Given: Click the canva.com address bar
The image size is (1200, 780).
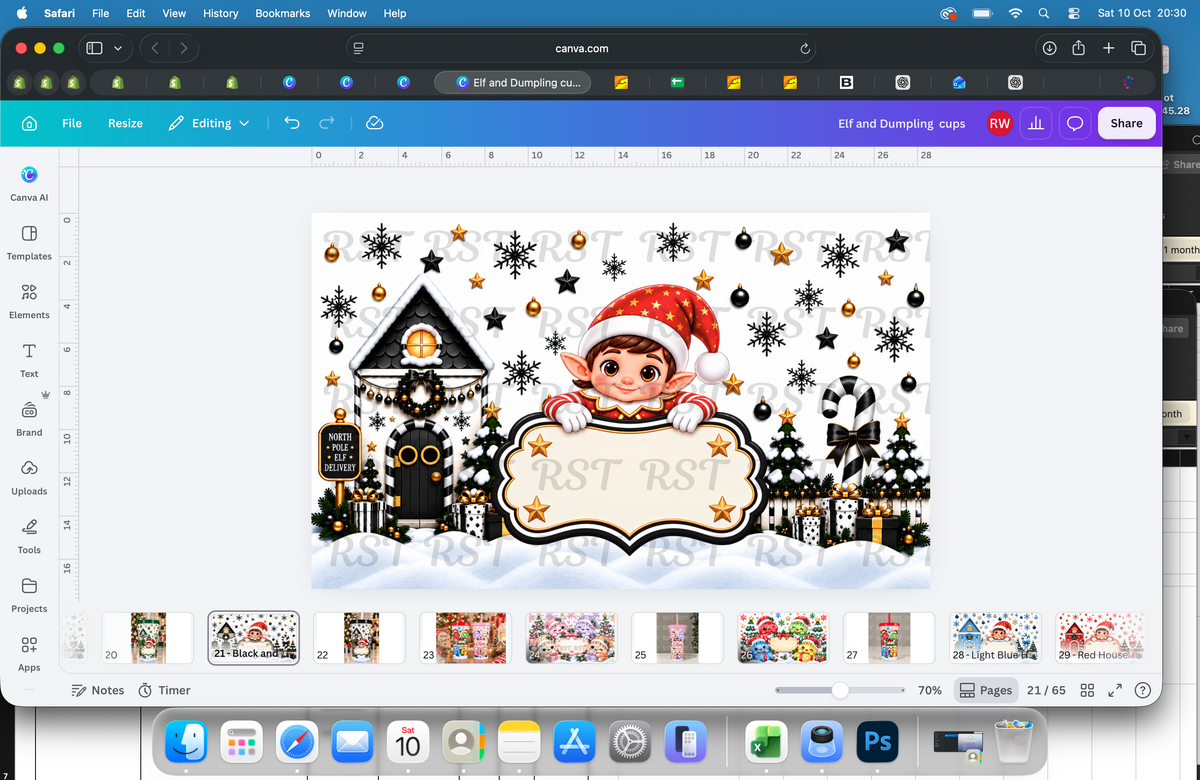Looking at the screenshot, I should point(581,48).
